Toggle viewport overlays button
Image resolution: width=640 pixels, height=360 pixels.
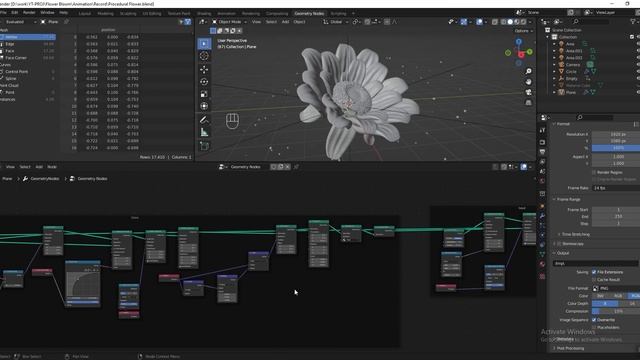[x=480, y=22]
